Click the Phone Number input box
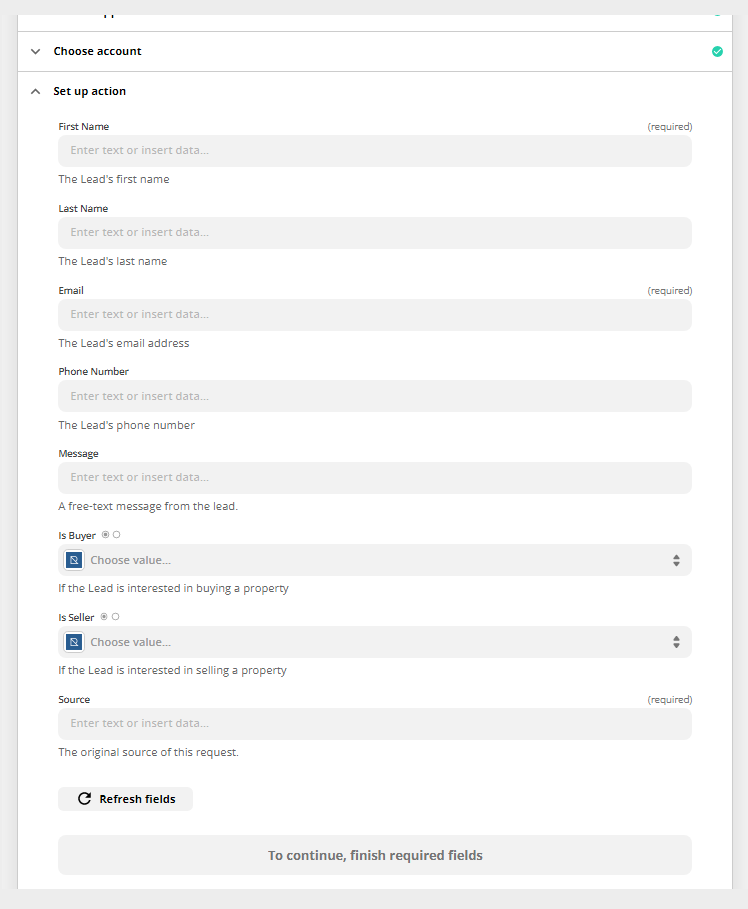This screenshot has height=909, width=748. (375, 396)
